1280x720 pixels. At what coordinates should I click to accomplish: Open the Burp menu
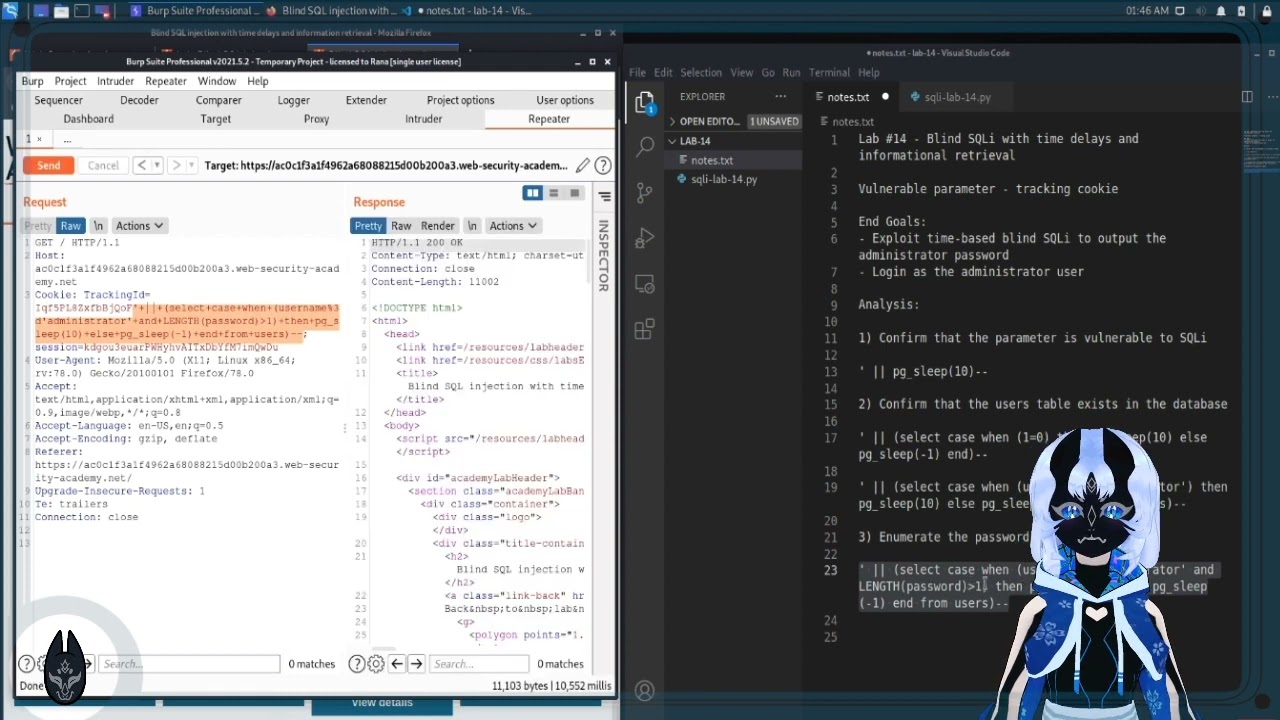click(x=33, y=81)
